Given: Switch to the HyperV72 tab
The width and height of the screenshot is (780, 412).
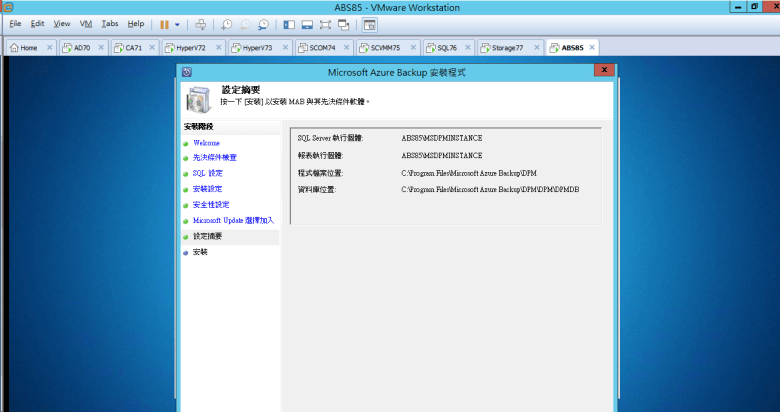Looking at the screenshot, I should (190, 47).
